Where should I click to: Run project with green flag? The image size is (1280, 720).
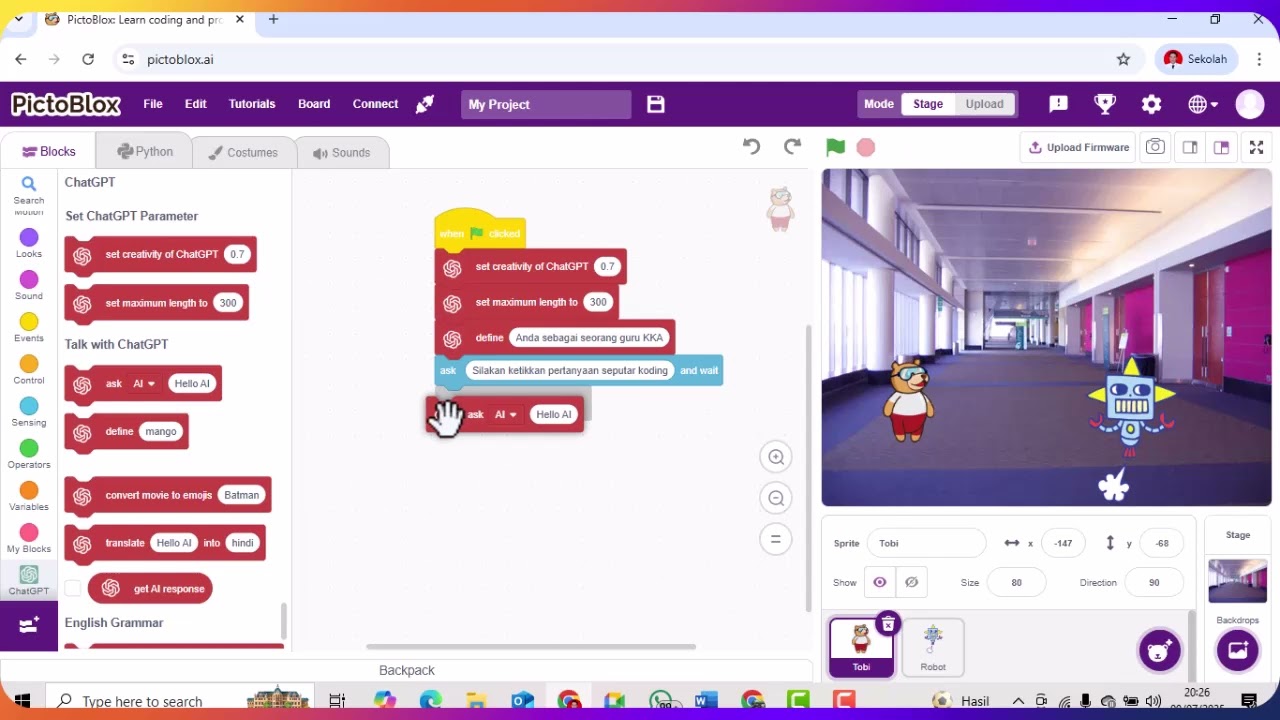click(835, 147)
